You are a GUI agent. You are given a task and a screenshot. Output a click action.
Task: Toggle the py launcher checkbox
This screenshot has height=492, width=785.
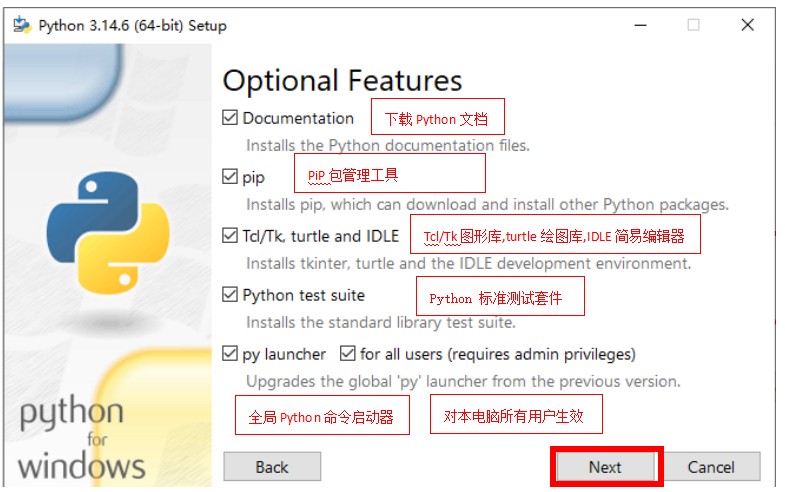pyautogui.click(x=230, y=353)
